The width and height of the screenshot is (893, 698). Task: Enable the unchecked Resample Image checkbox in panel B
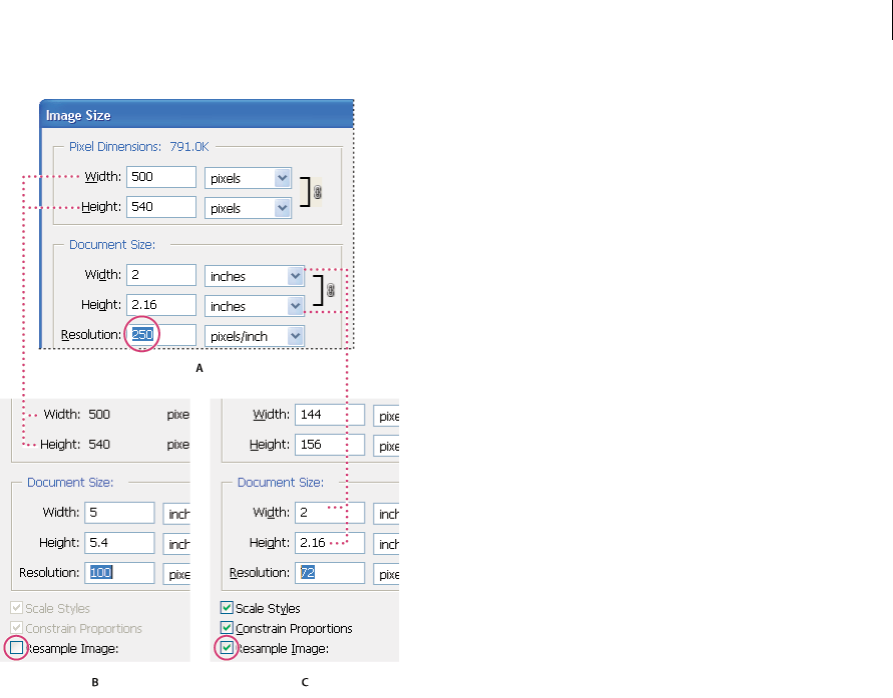pos(17,648)
